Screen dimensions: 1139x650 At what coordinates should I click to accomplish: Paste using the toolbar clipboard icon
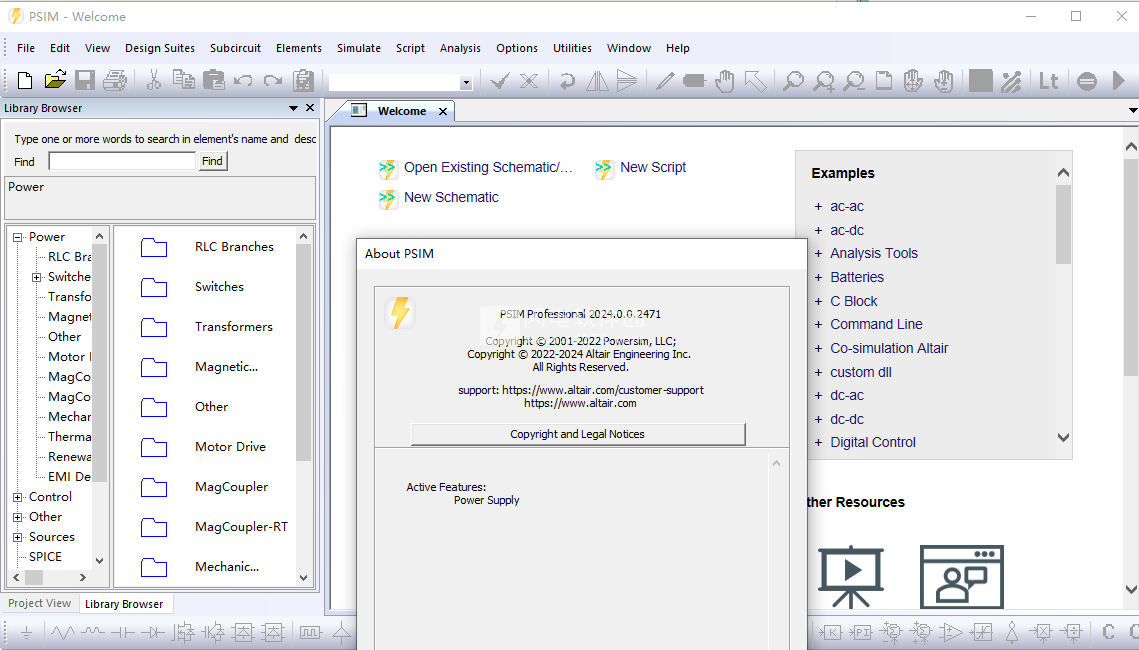[214, 81]
